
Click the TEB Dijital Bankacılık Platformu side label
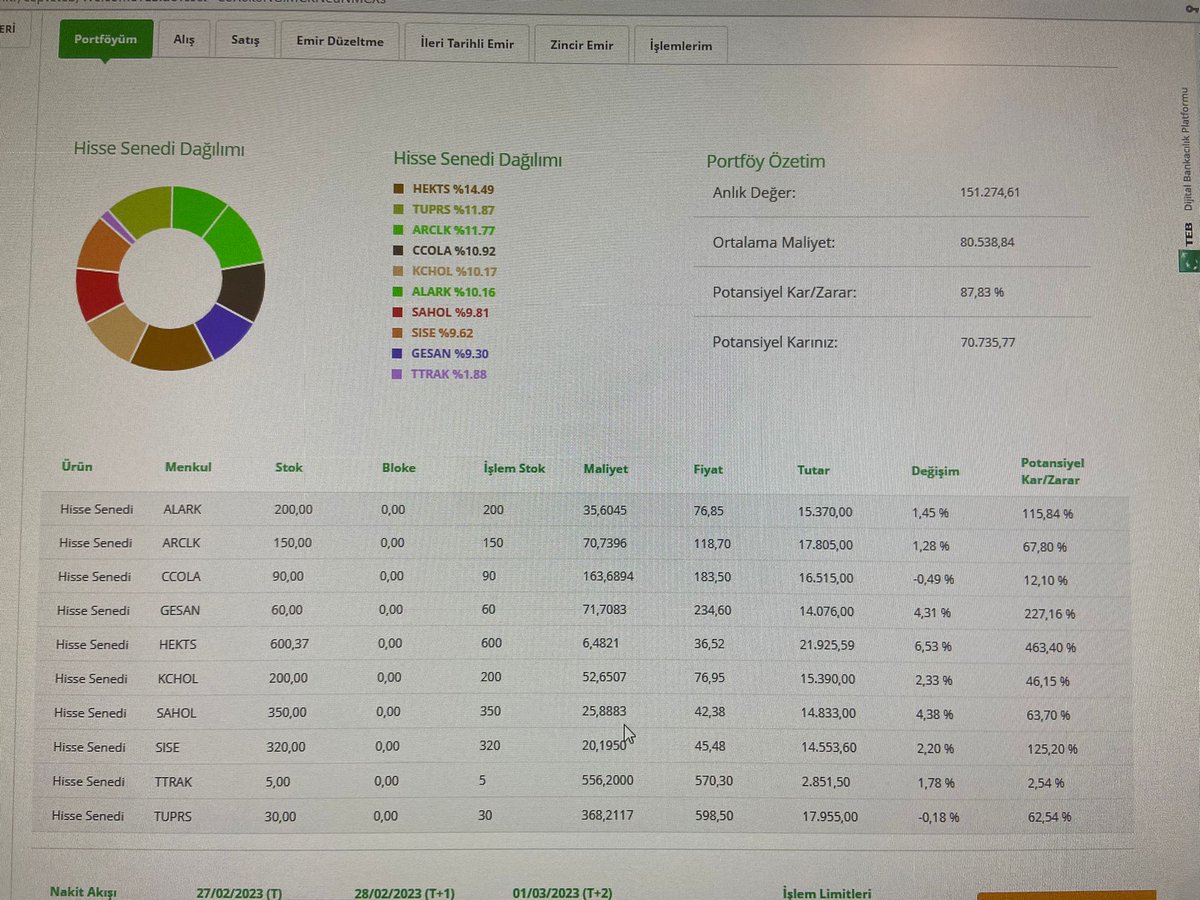(1186, 180)
